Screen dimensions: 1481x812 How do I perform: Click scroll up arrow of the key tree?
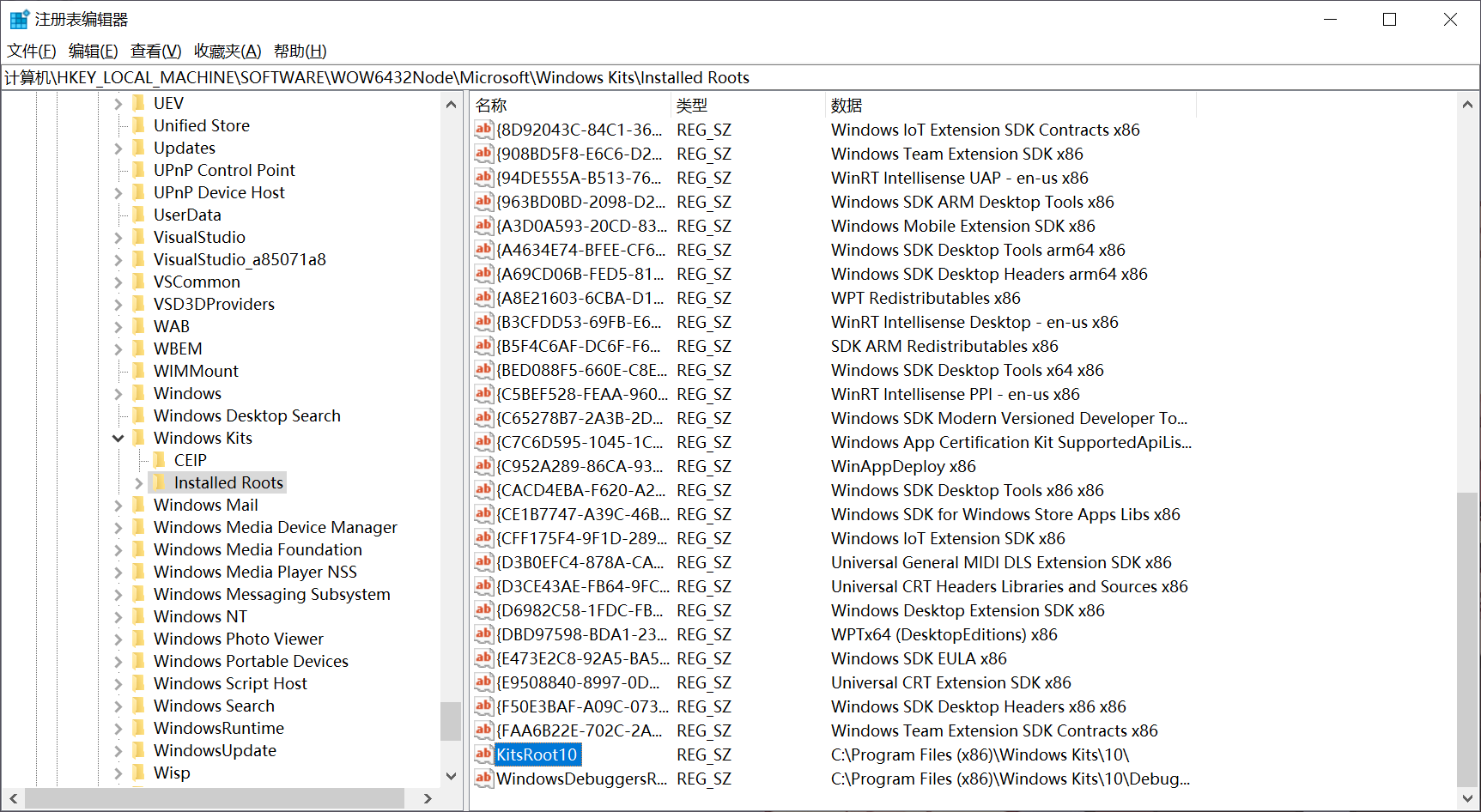452,104
